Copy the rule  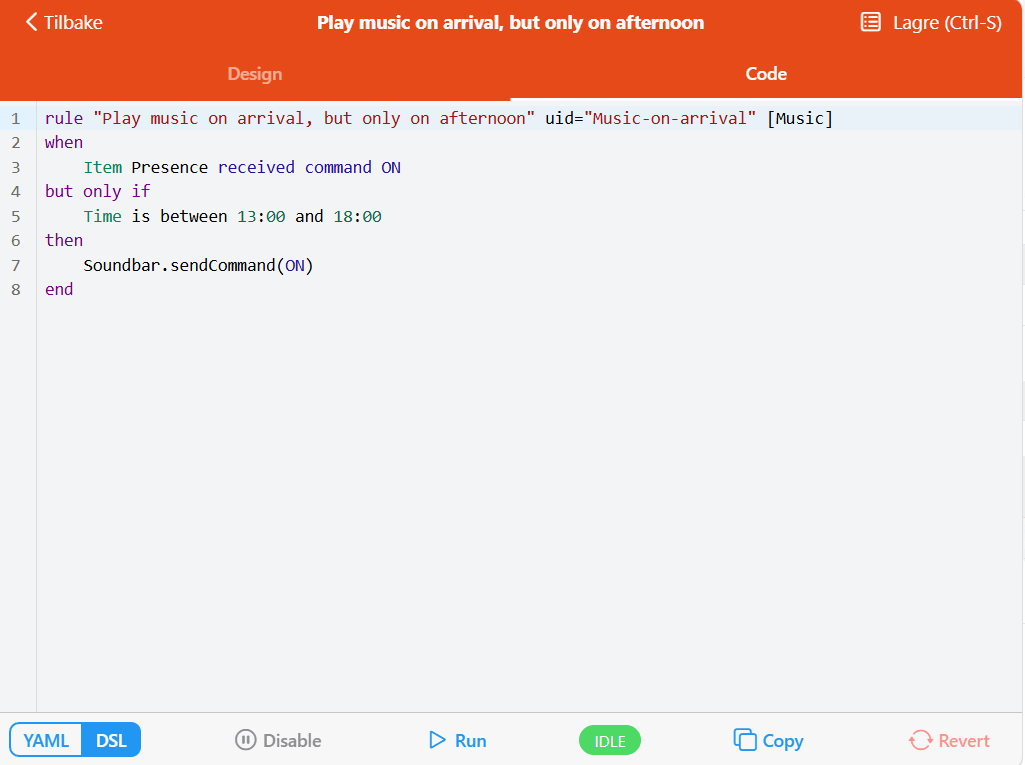point(783,741)
